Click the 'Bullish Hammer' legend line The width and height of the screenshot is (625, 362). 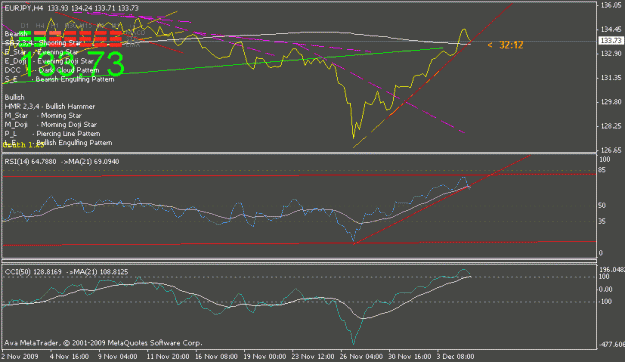click(x=50, y=106)
